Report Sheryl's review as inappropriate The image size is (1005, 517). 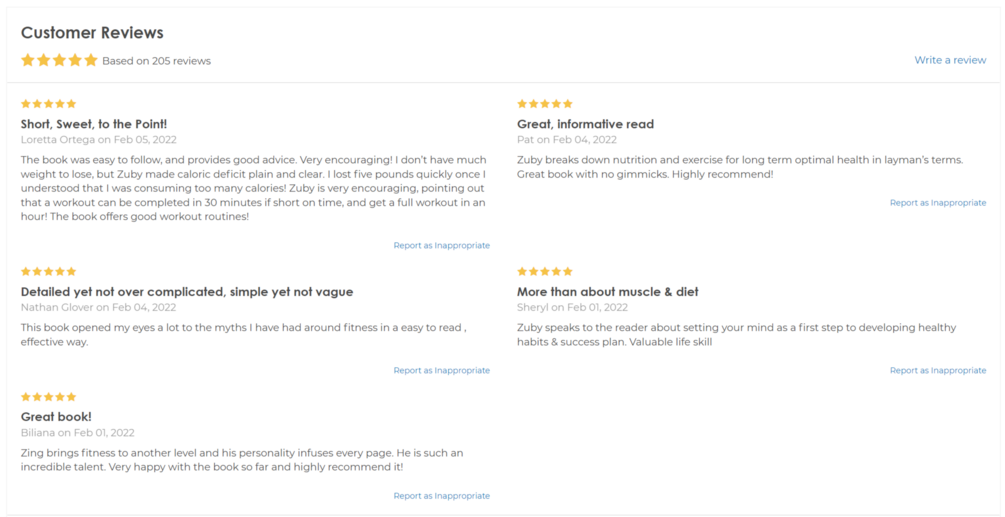tap(938, 370)
